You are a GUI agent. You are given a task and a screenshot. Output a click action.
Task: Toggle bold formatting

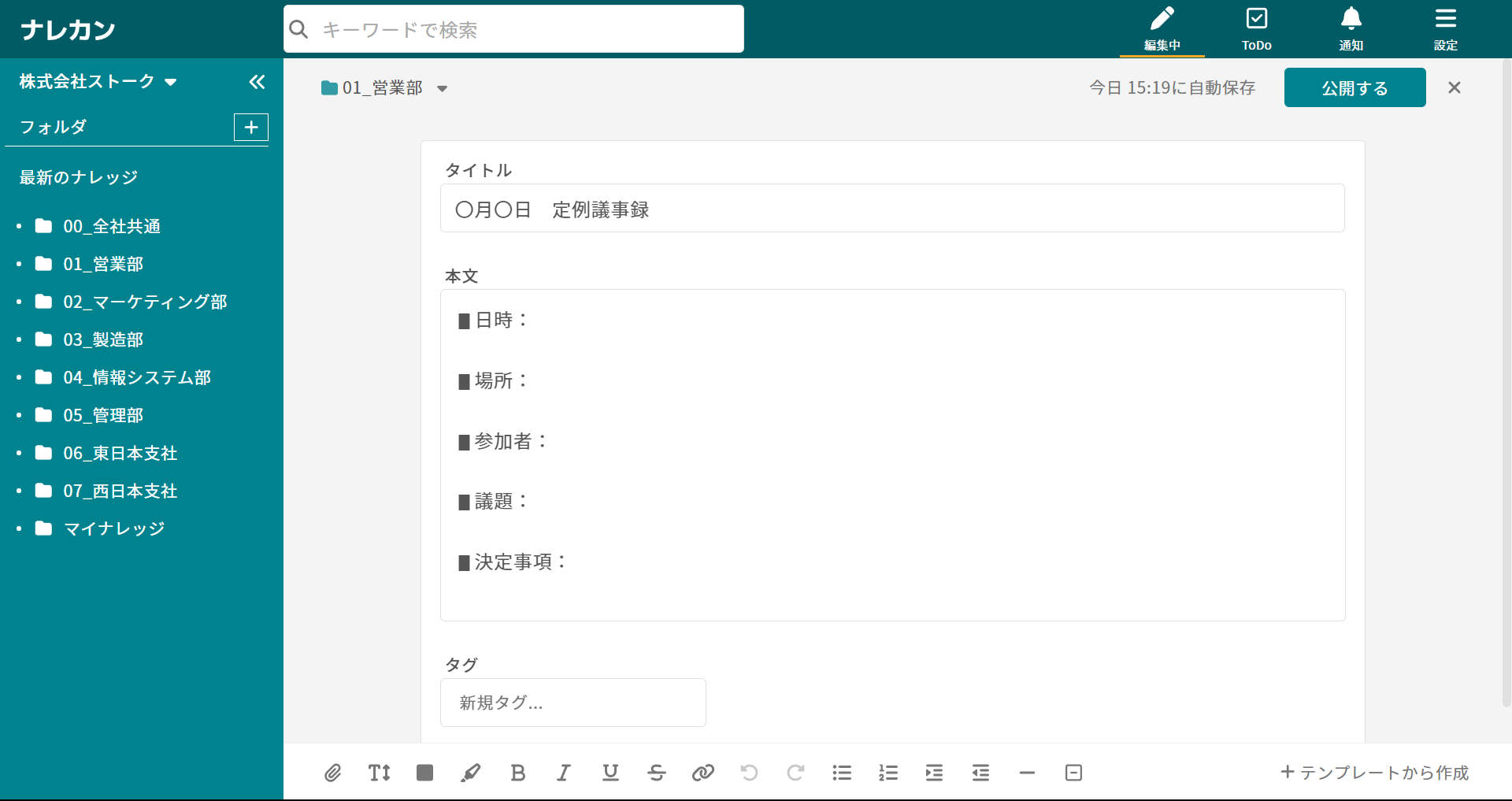coord(517,773)
